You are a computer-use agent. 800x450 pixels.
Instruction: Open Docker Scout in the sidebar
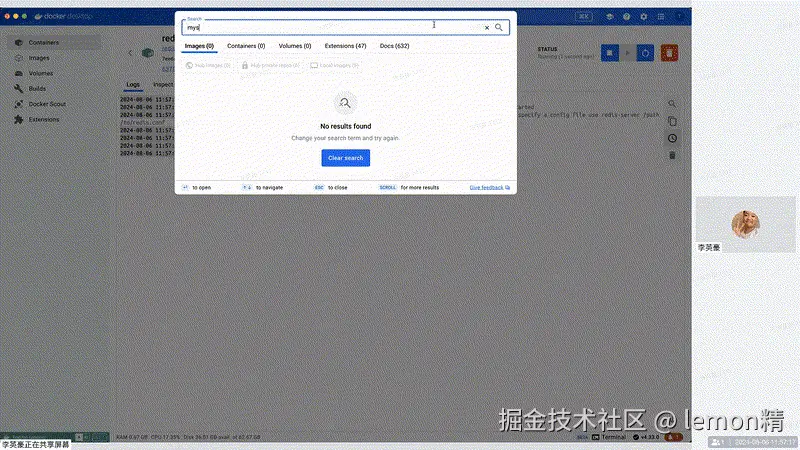54,104
